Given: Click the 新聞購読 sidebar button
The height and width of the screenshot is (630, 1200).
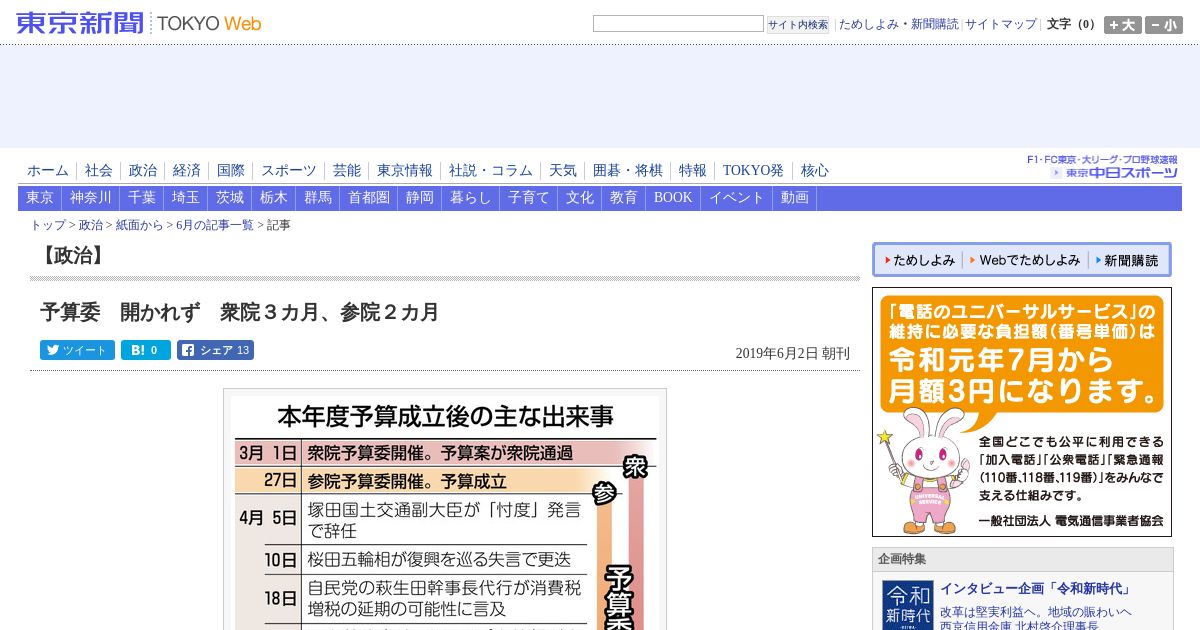Looking at the screenshot, I should coord(1127,260).
